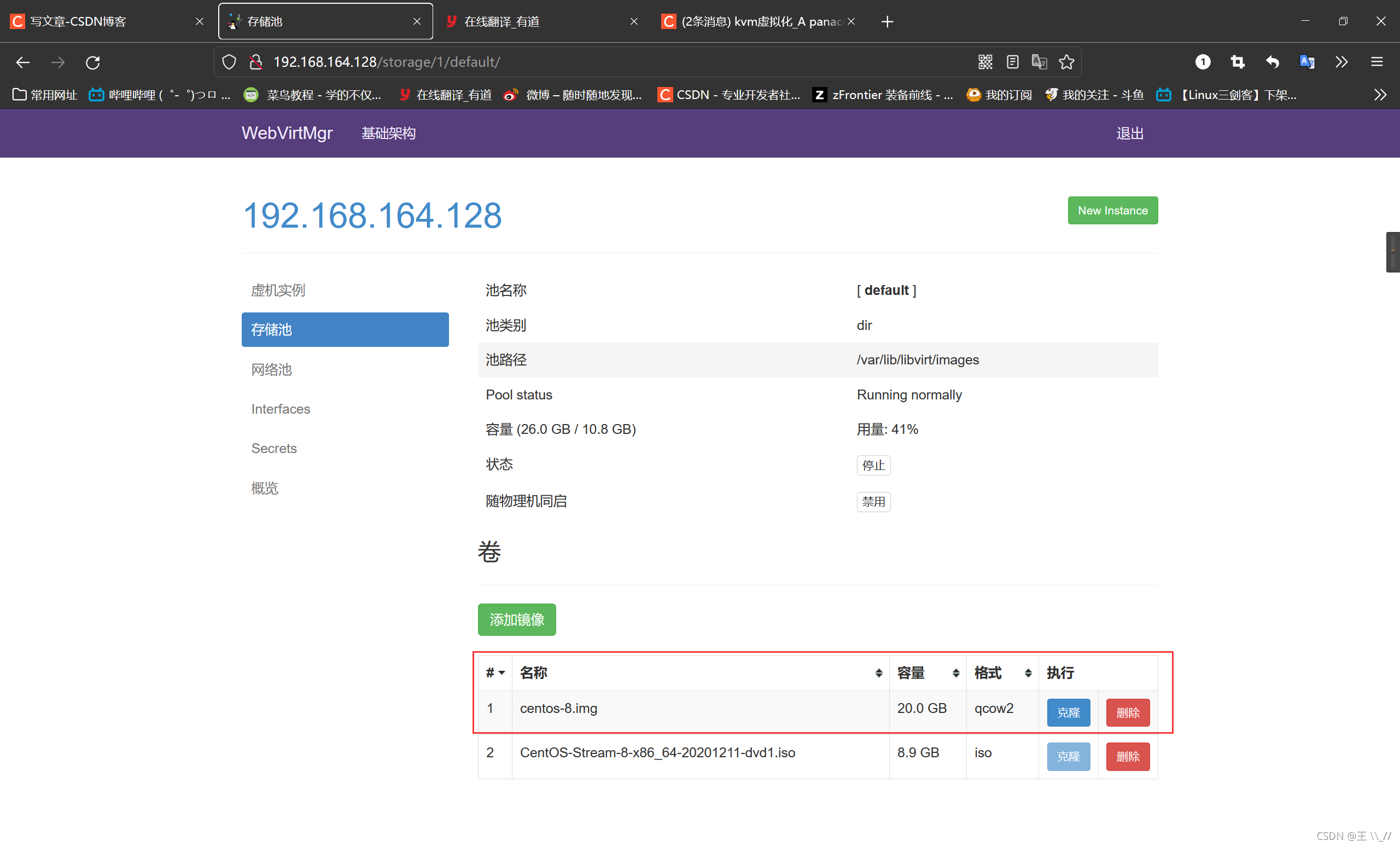
Task: Click the centos-8.img volume name
Action: tap(558, 707)
